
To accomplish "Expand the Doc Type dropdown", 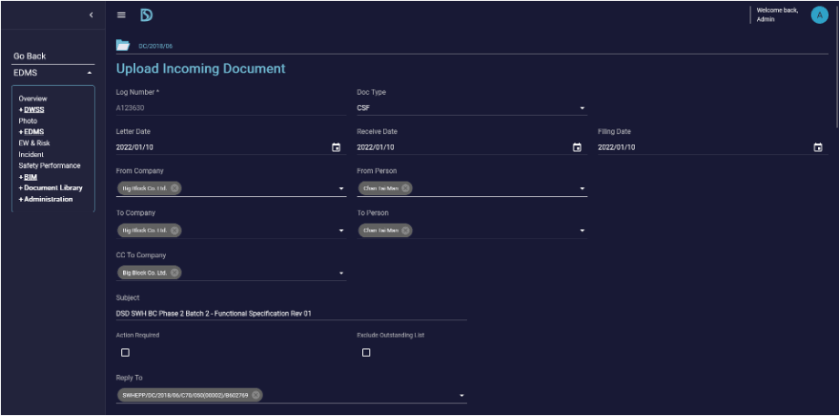I will (582, 108).
